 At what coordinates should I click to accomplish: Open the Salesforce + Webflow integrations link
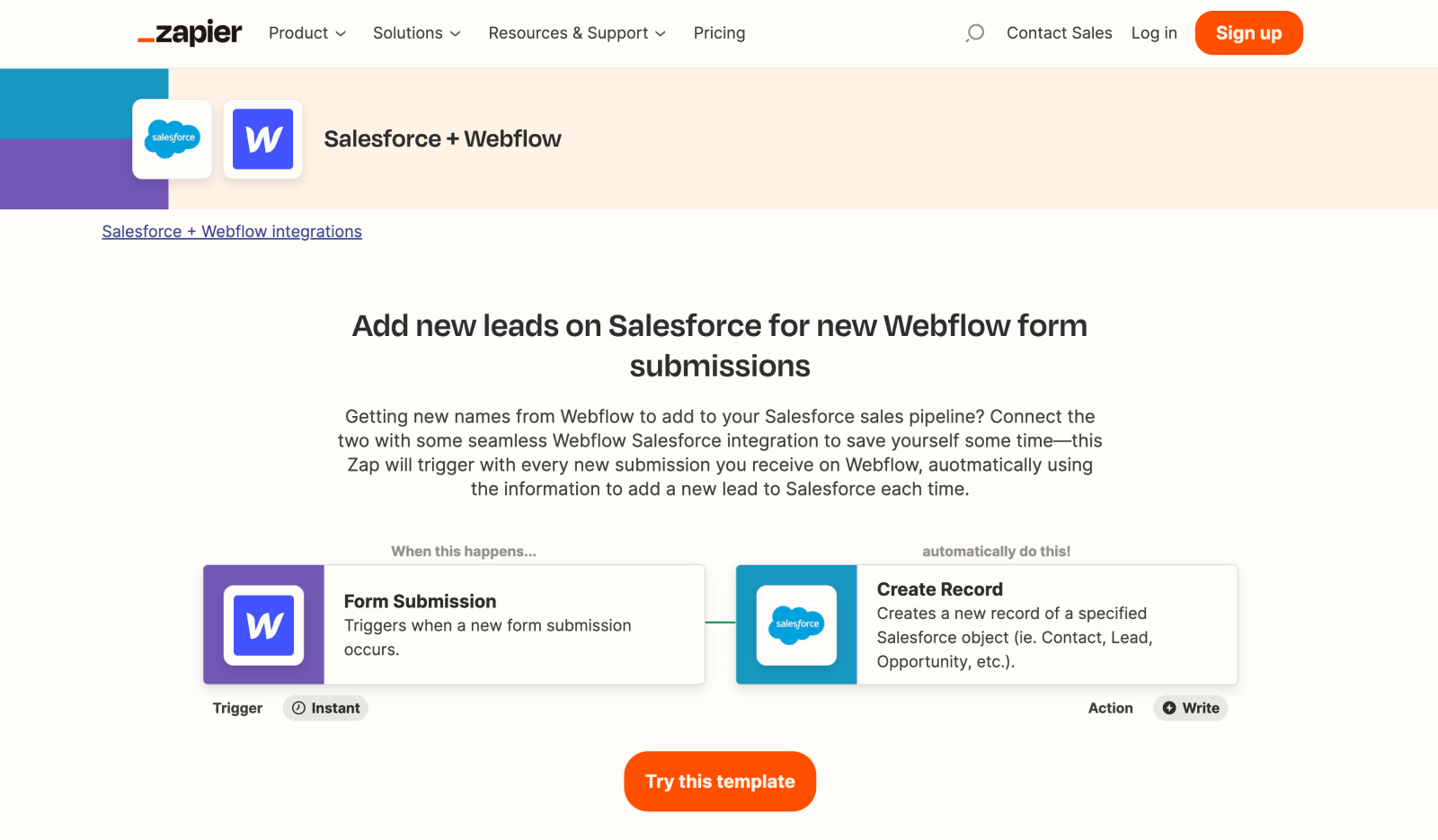click(231, 231)
